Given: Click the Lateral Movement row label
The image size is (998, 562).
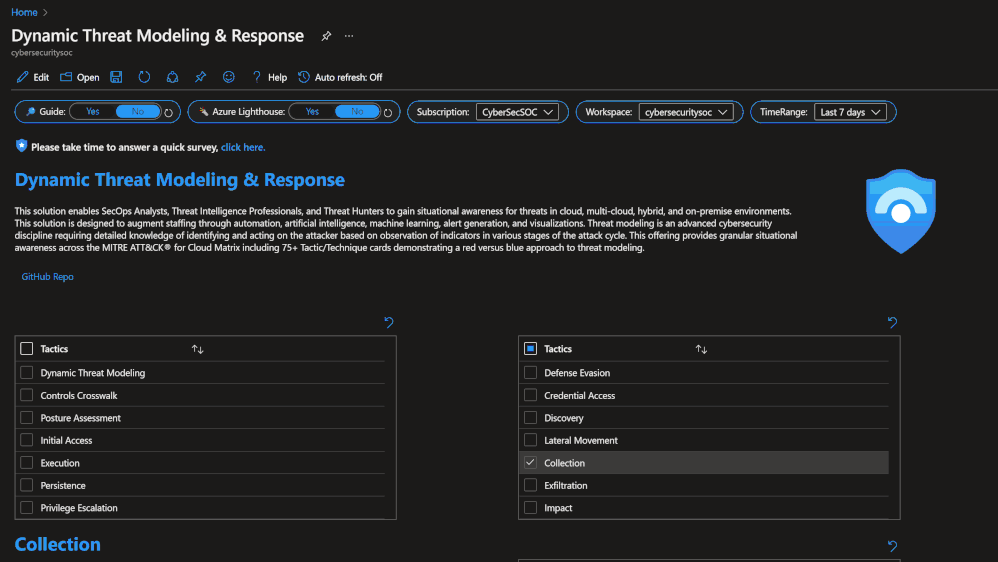Looking at the screenshot, I should 580,440.
